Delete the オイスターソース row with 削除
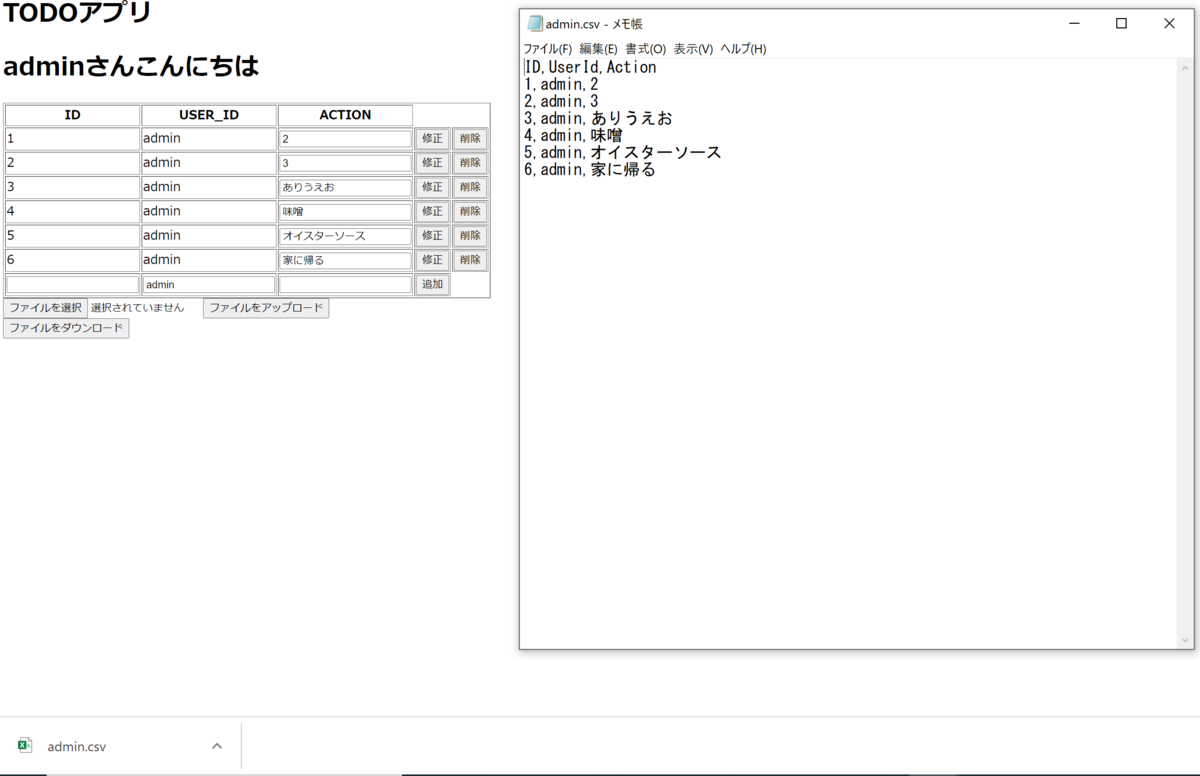1200x776 pixels. click(470, 236)
